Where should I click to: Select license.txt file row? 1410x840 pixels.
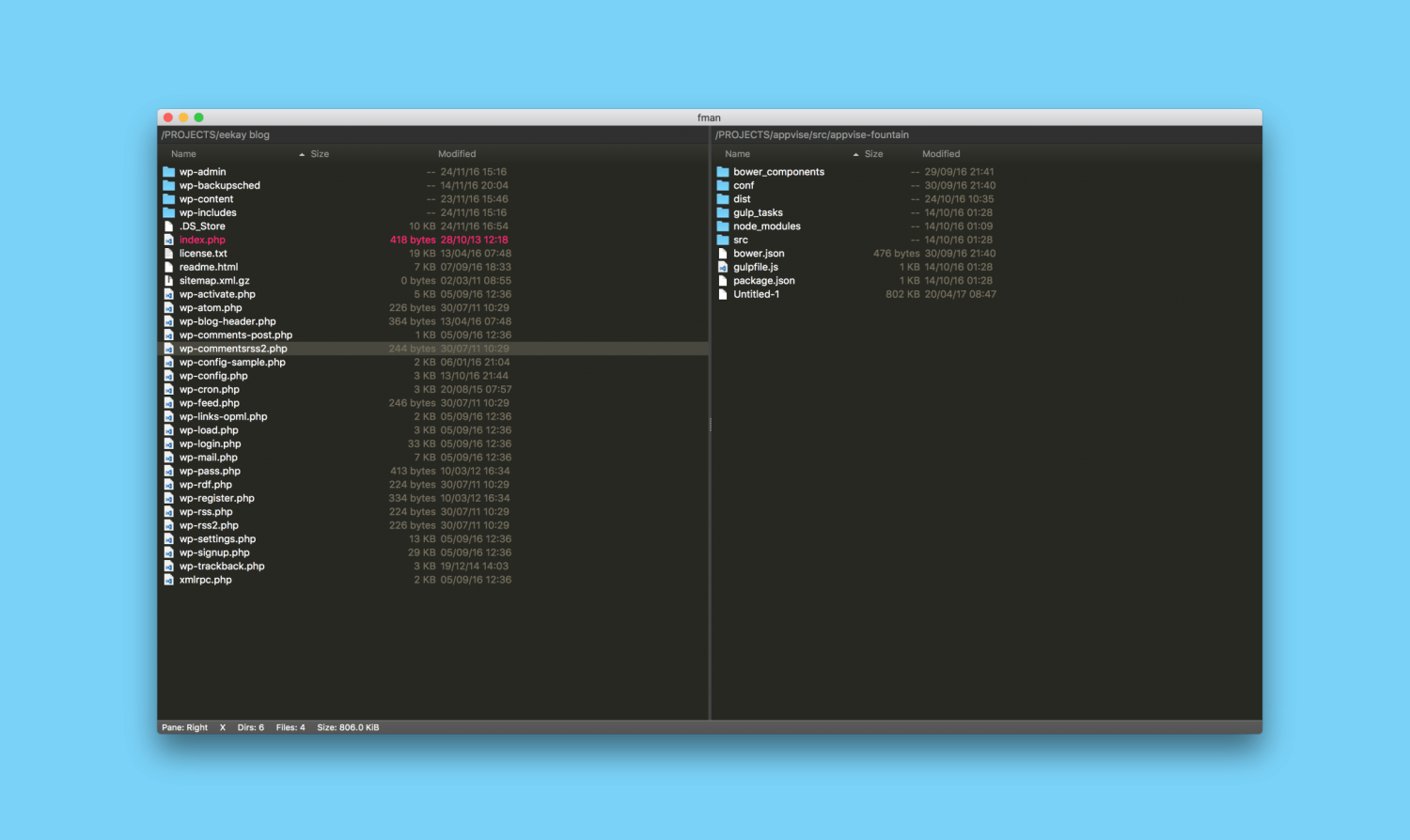click(433, 254)
